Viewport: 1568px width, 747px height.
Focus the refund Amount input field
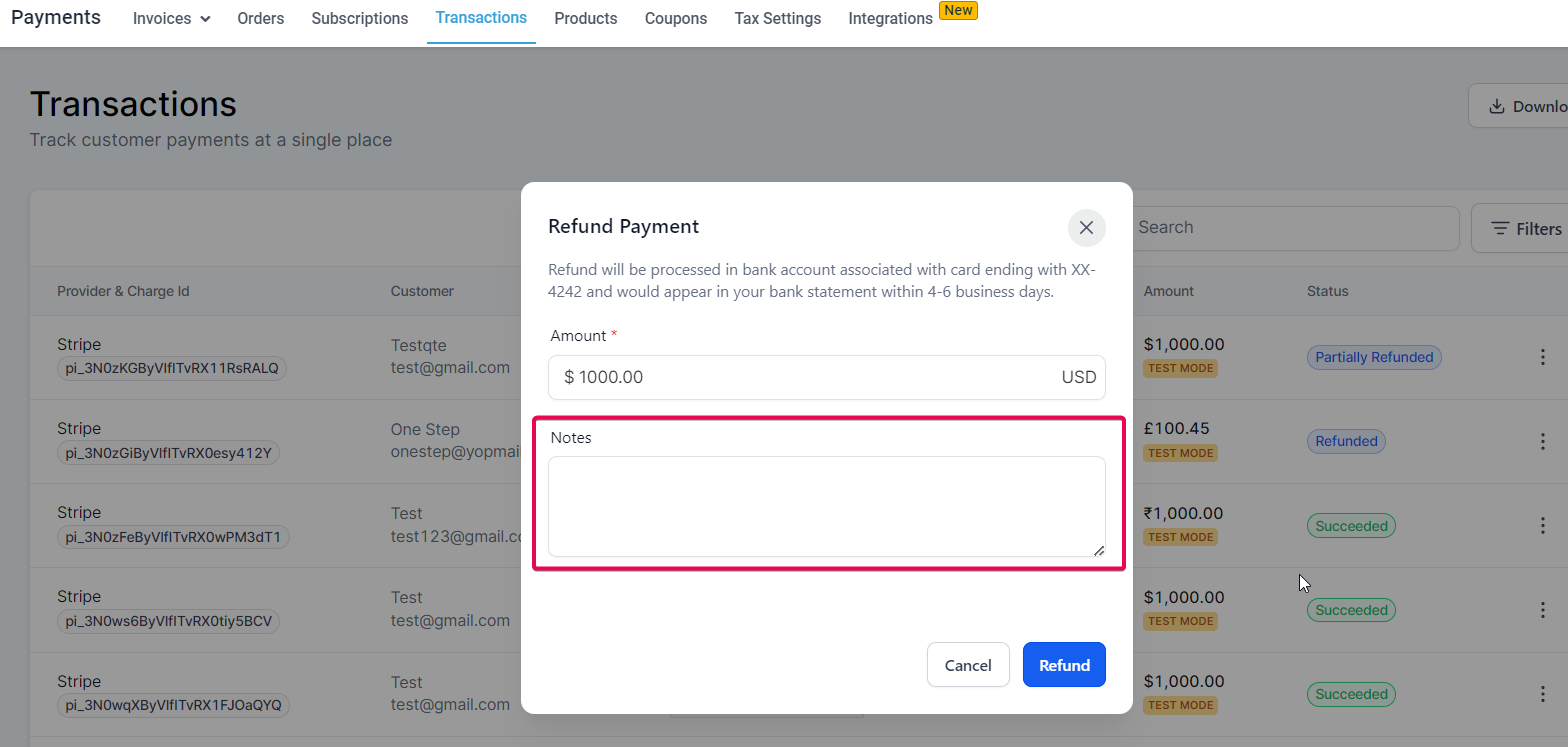pos(827,377)
